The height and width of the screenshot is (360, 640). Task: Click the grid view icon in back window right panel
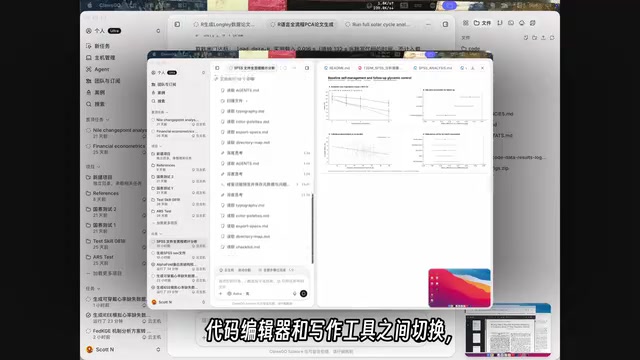[x=465, y=23]
